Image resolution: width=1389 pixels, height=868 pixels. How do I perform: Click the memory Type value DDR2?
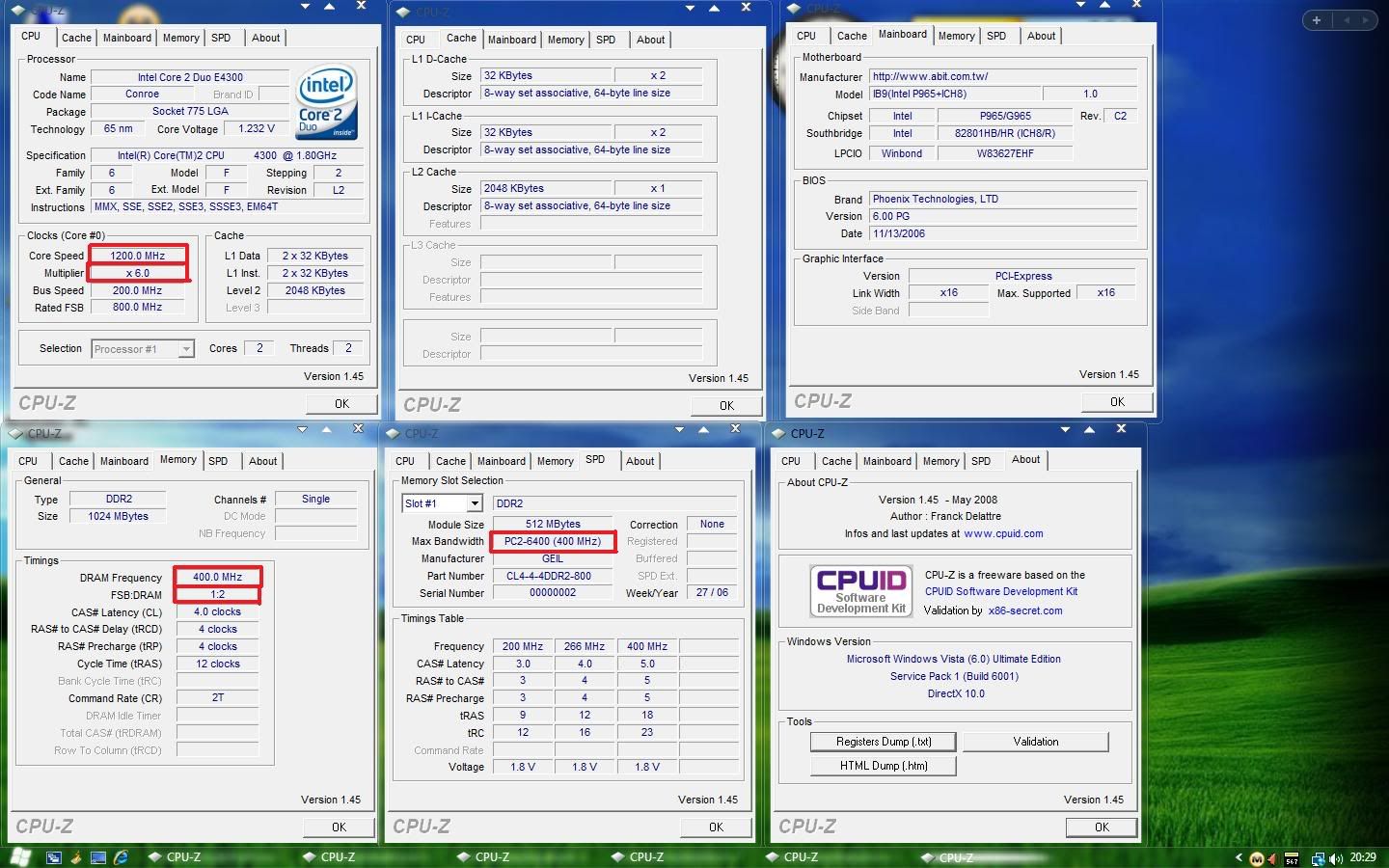[119, 499]
